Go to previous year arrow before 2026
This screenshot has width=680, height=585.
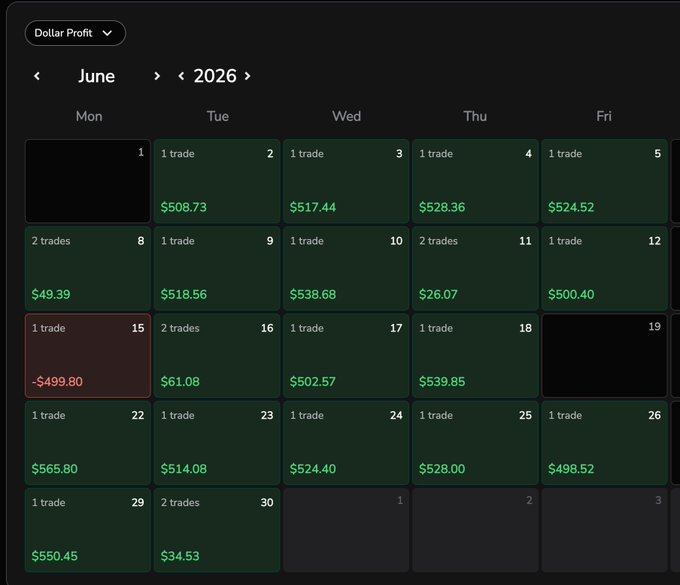point(181,76)
